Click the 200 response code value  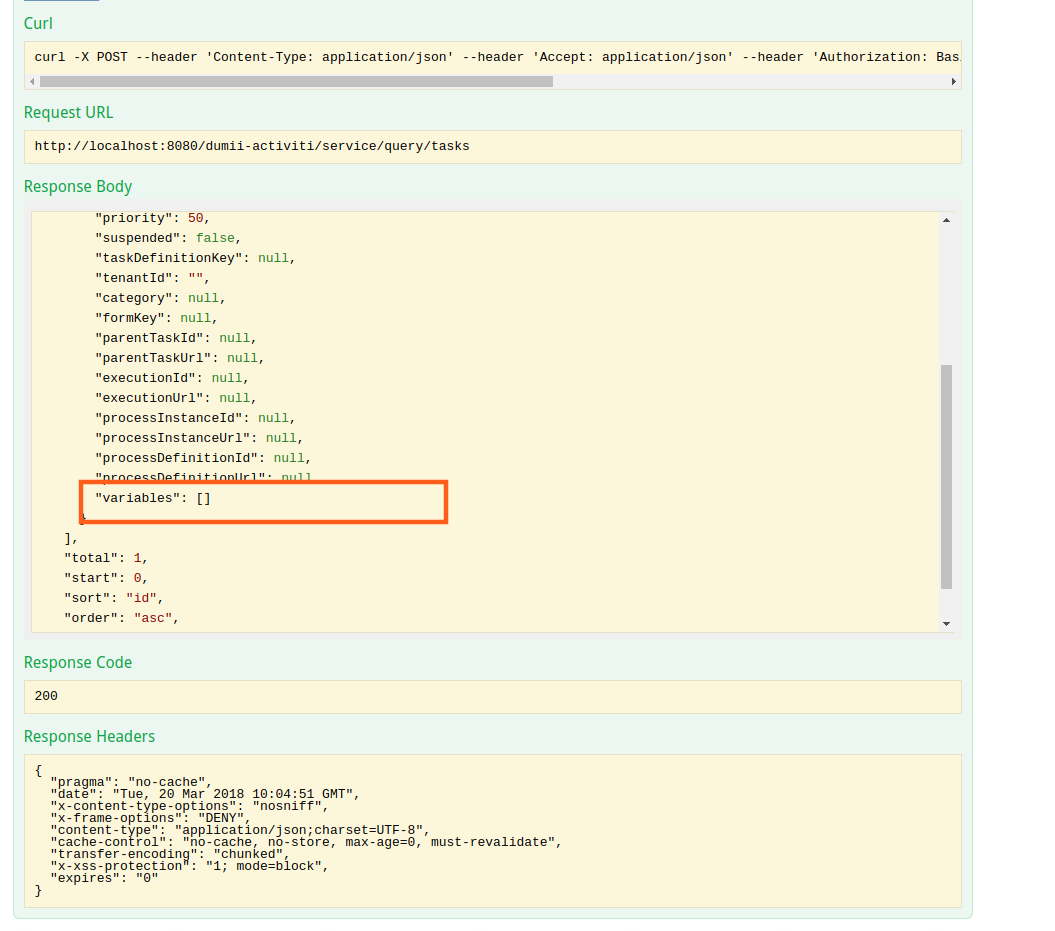46,696
